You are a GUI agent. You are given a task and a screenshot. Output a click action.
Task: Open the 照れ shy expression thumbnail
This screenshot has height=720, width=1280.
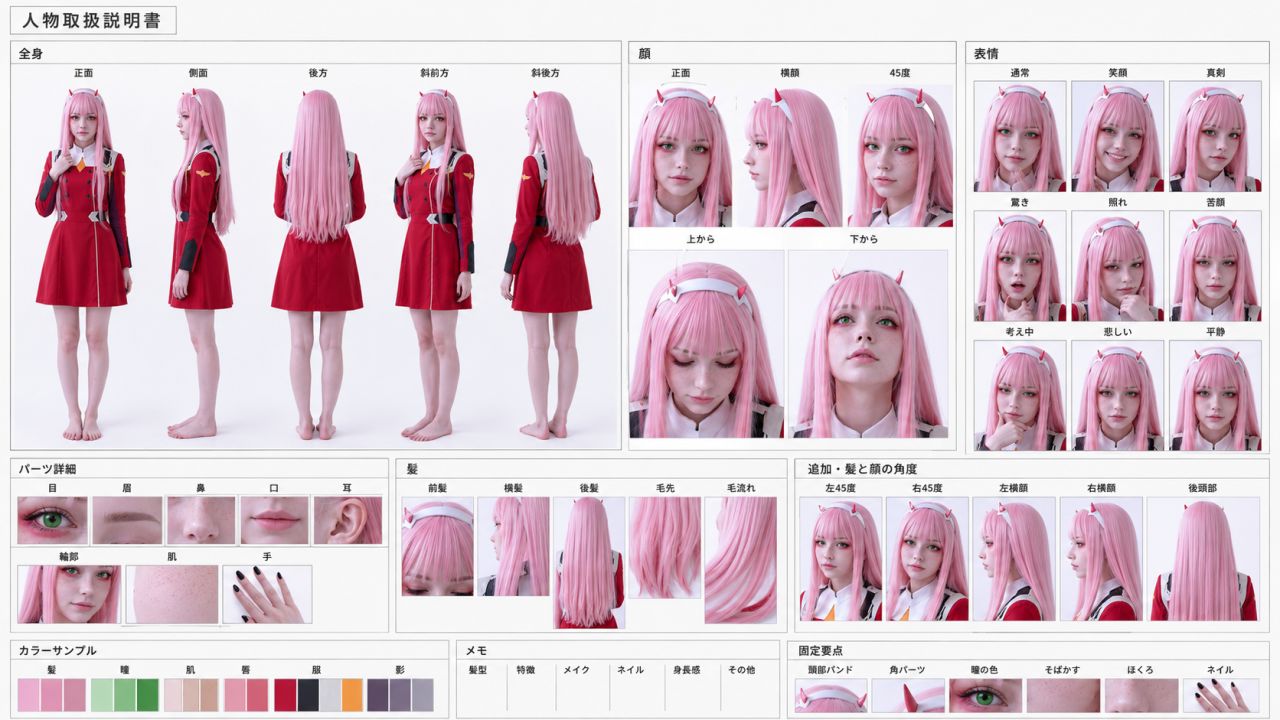click(x=1118, y=266)
